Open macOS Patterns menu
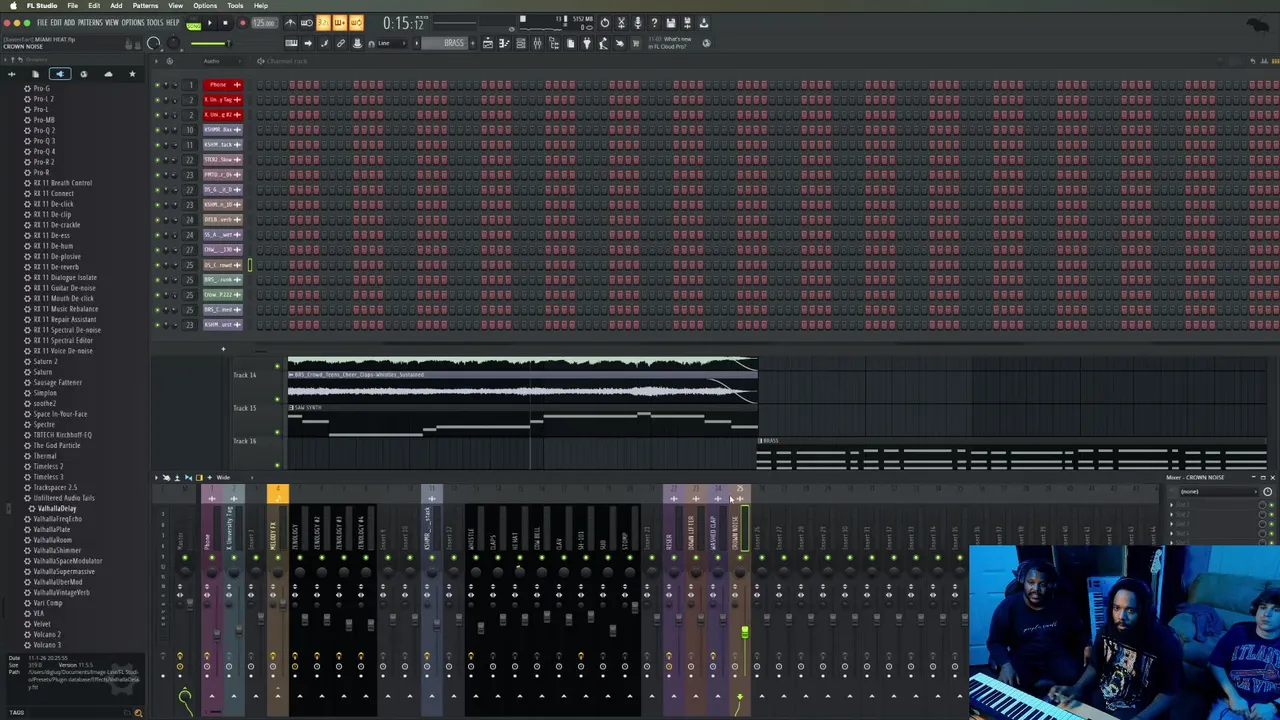Image resolution: width=1280 pixels, height=720 pixels. tap(145, 5)
